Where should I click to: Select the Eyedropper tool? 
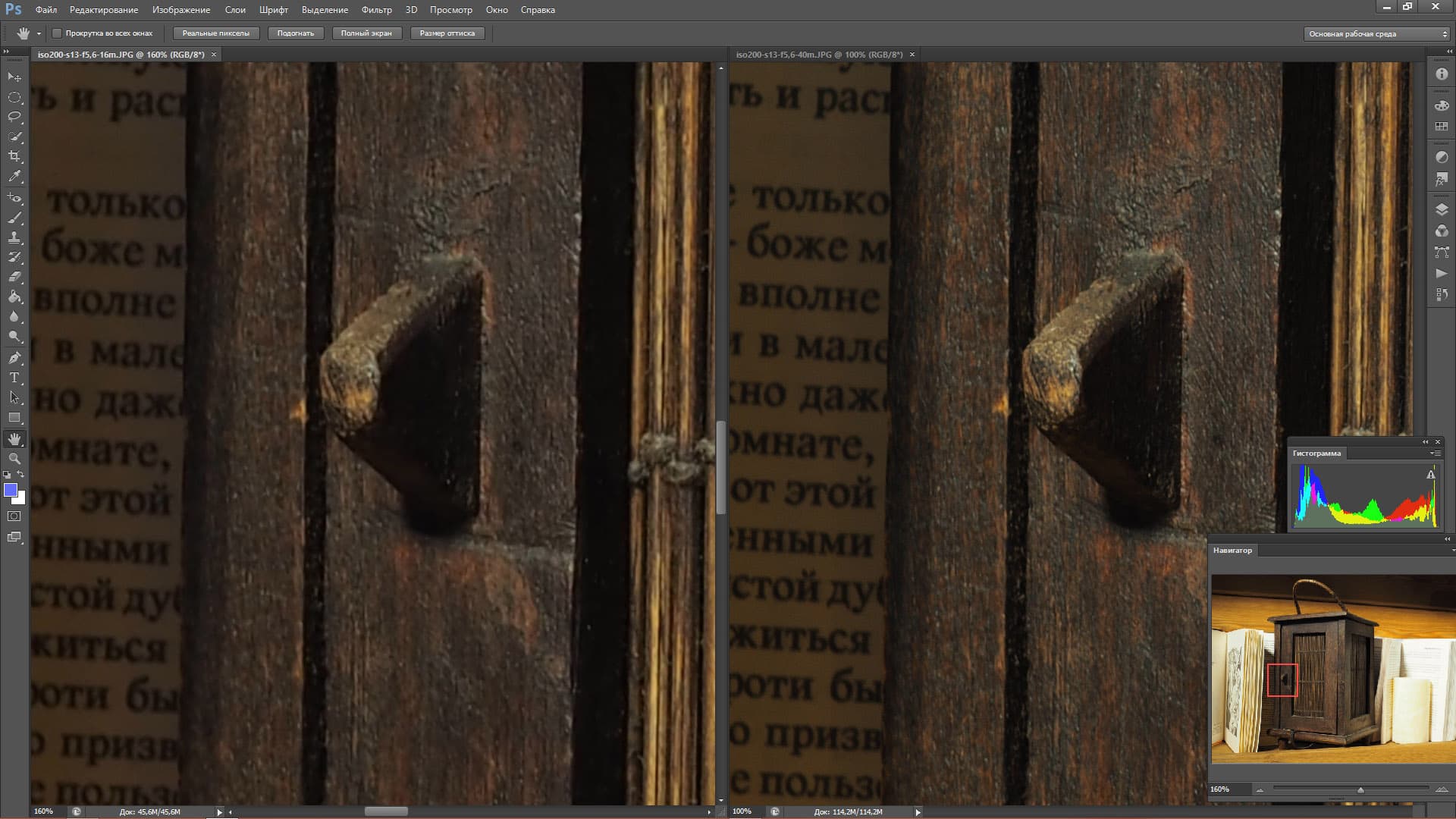pyautogui.click(x=14, y=176)
